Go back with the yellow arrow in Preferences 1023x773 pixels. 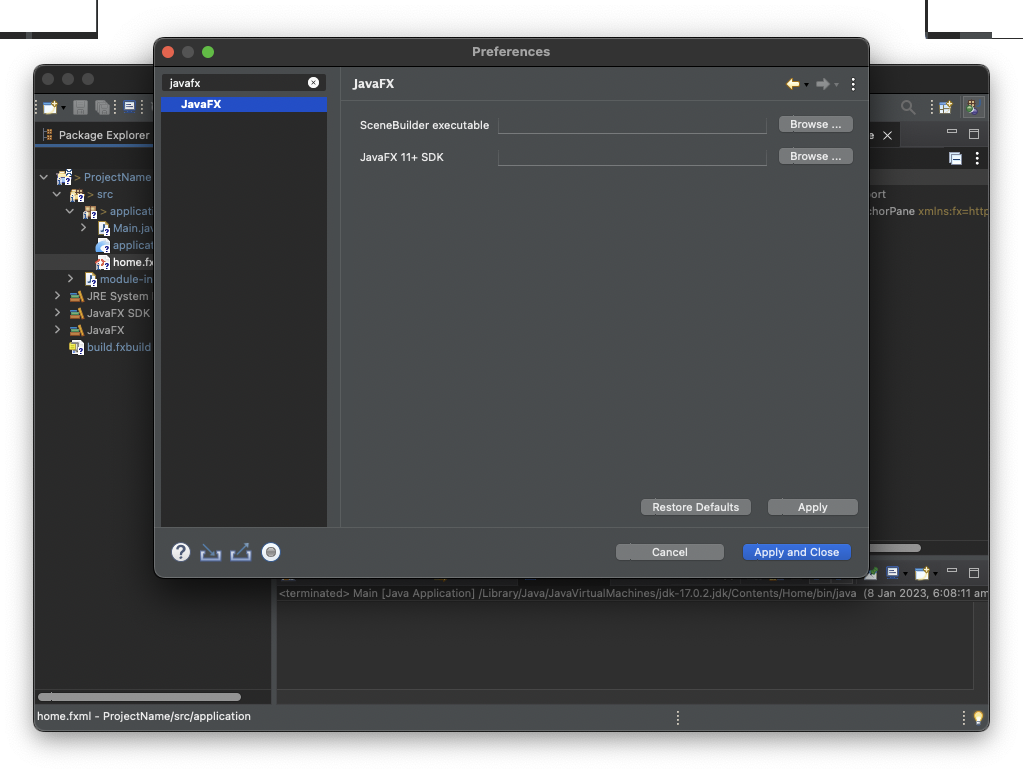(793, 84)
